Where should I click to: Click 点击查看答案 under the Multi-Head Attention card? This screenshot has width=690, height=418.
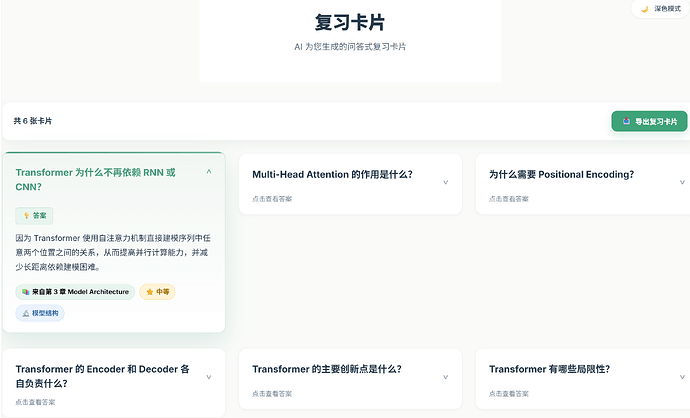272,199
